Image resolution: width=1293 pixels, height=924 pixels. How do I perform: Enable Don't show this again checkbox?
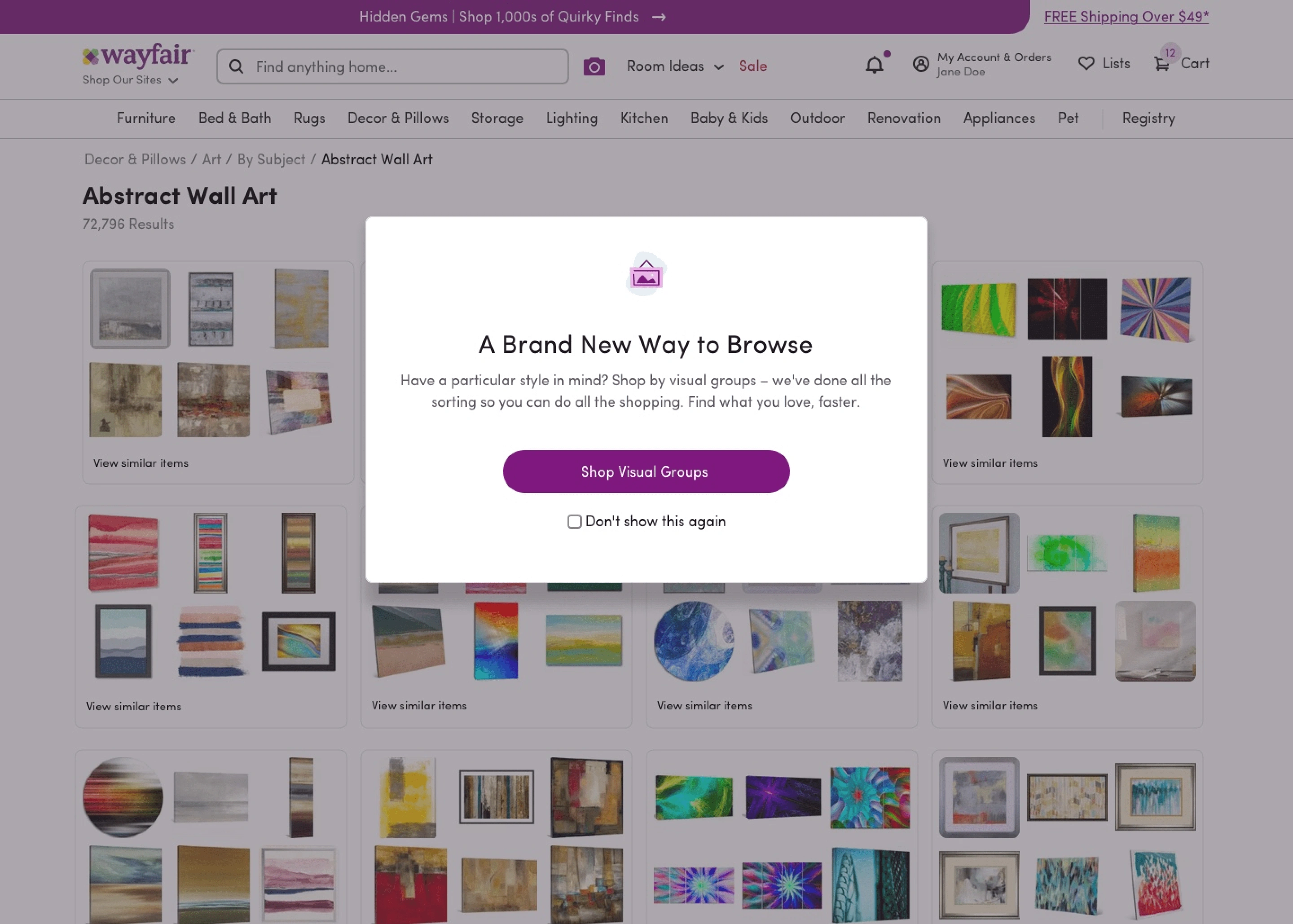tap(575, 521)
